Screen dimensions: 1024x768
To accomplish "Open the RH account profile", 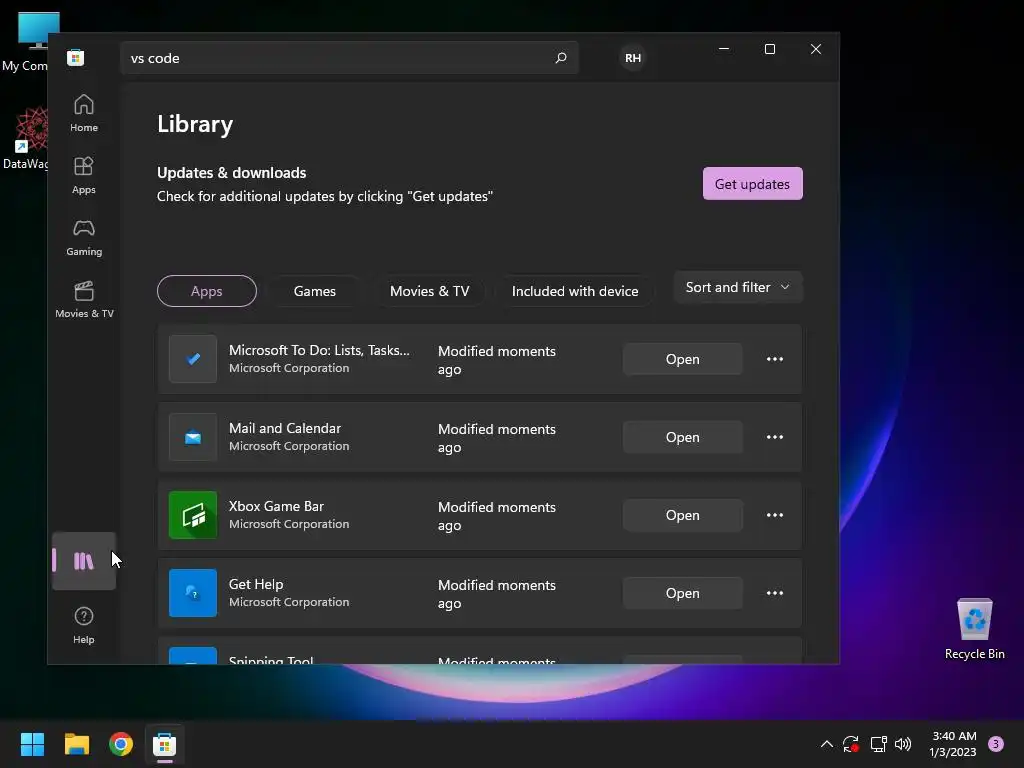I will coord(633,58).
